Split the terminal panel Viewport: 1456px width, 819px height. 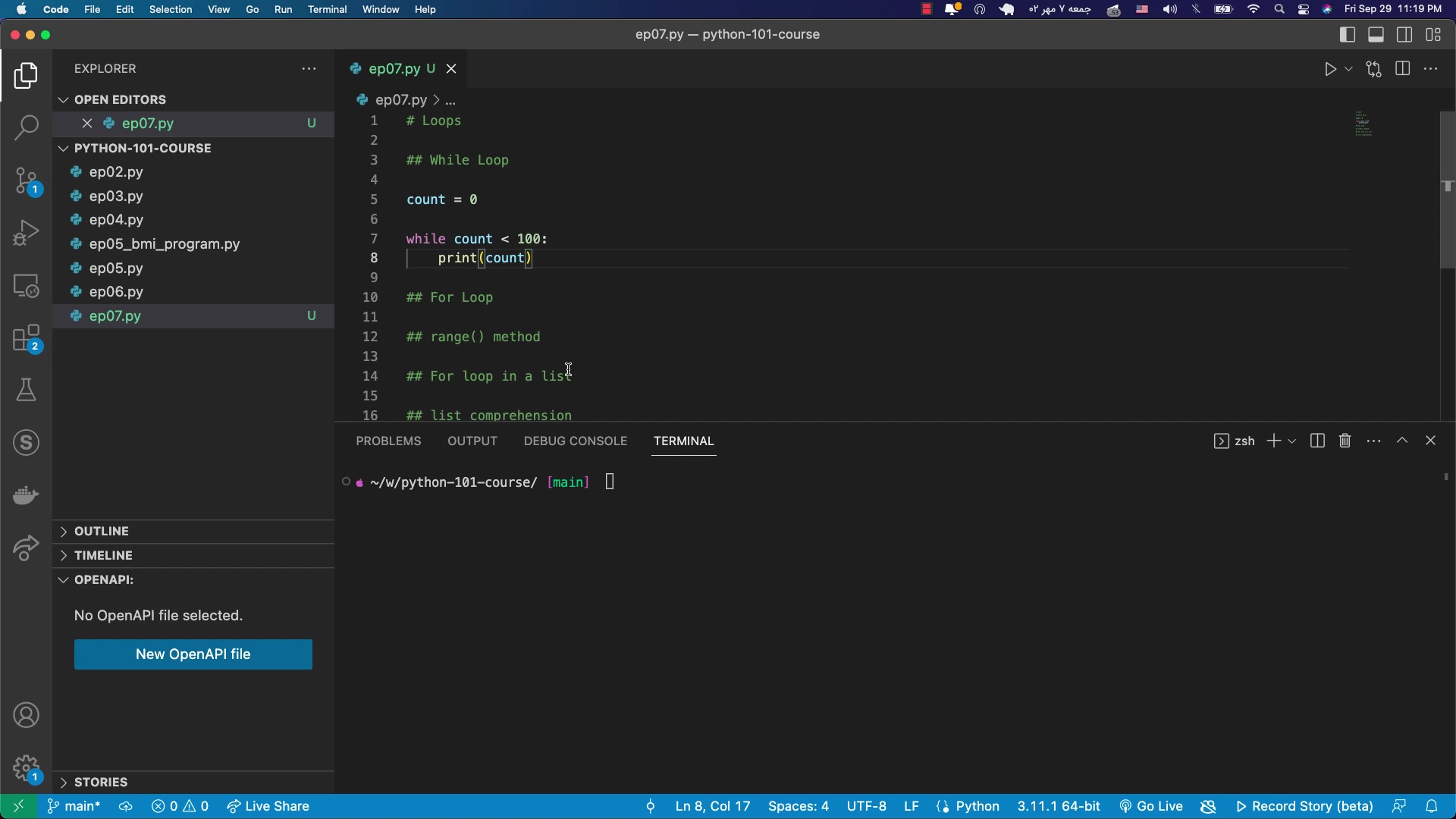point(1317,441)
